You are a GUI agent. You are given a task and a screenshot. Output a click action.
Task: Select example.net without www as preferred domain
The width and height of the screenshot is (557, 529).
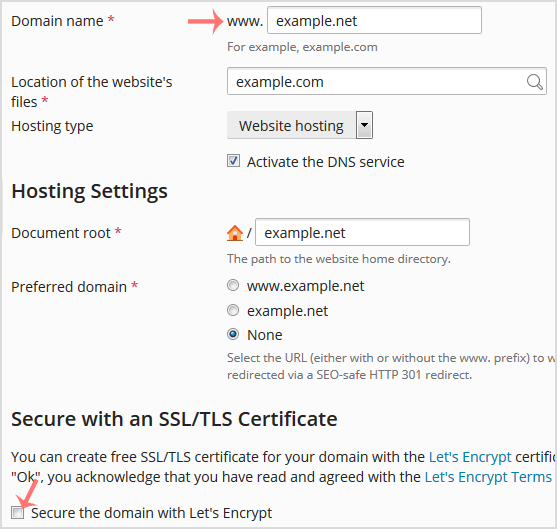(233, 310)
